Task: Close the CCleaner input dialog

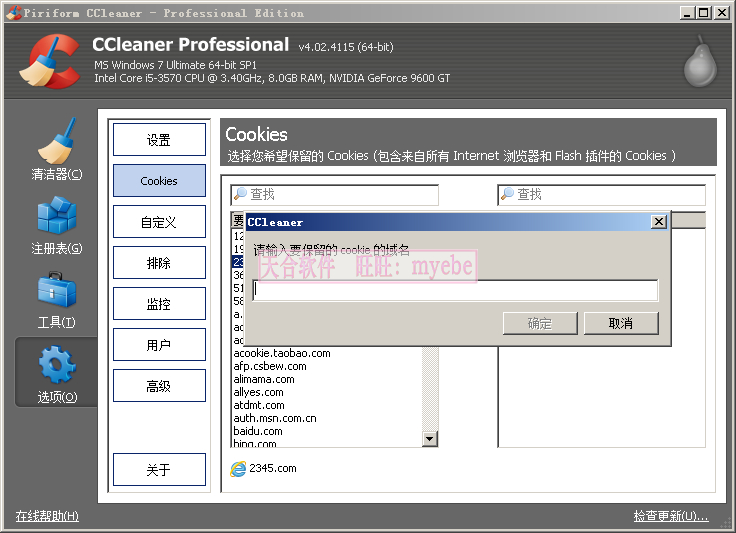Action: click(x=659, y=221)
